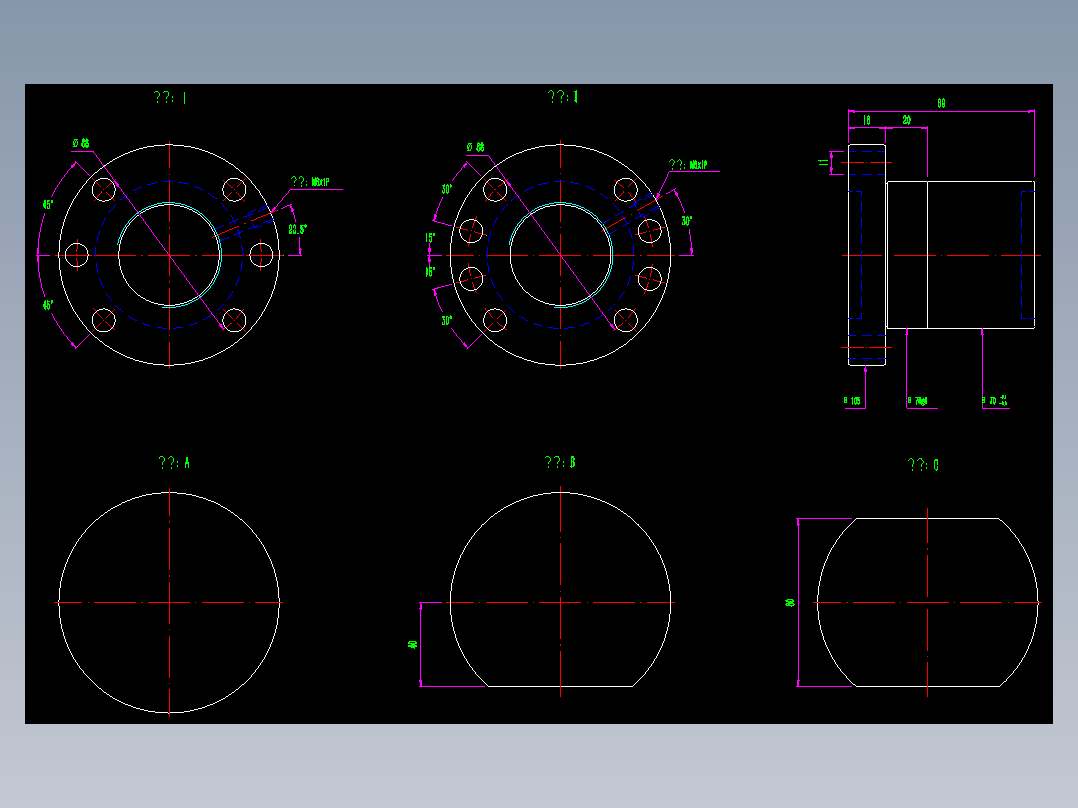Select the "??: A" view label
Viewport: 1078px width, 808px height.
coord(174,463)
